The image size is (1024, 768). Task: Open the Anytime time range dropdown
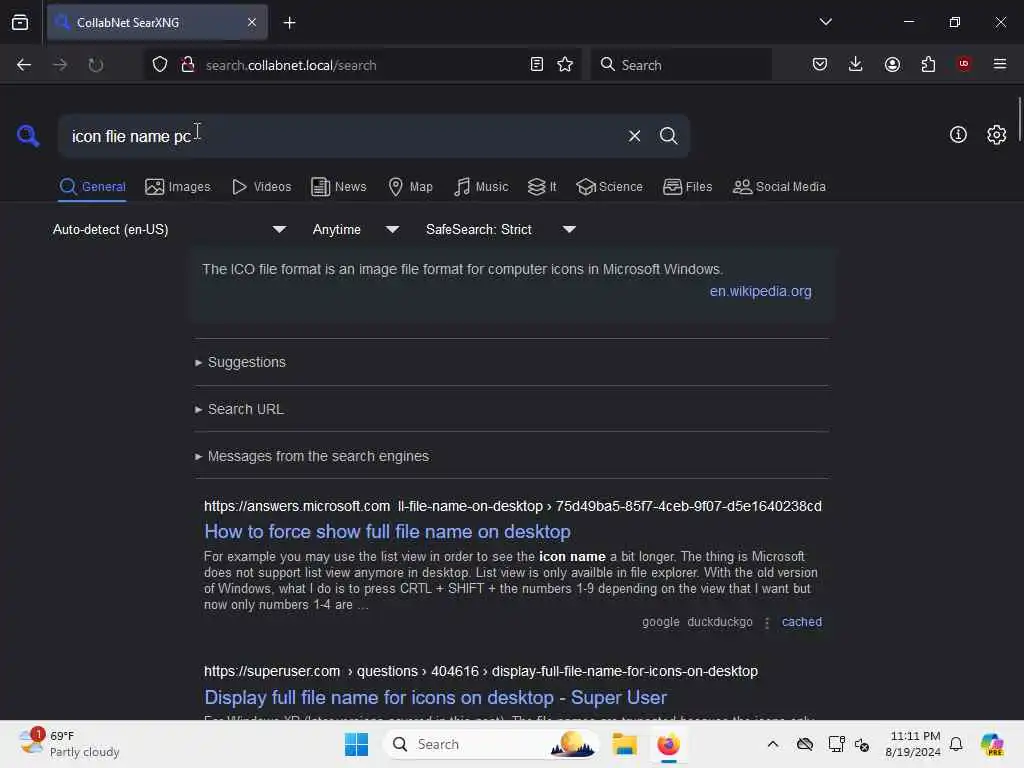tap(355, 229)
